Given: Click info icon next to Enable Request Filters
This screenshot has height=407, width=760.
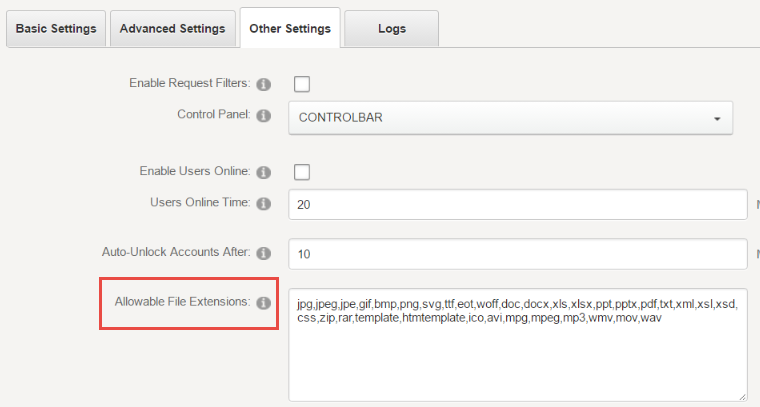Looking at the screenshot, I should coord(263,84).
